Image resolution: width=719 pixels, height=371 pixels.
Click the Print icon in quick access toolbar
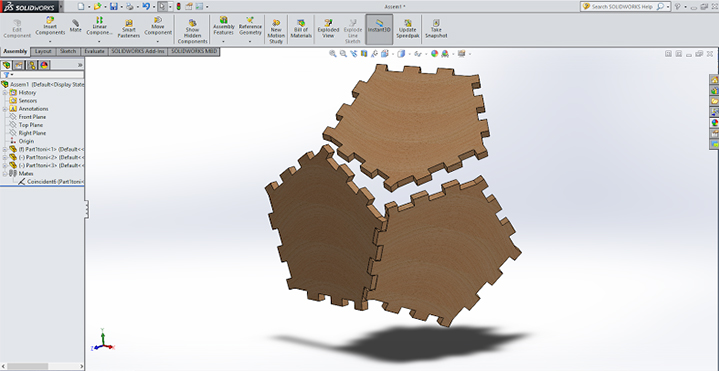(x=130, y=6)
